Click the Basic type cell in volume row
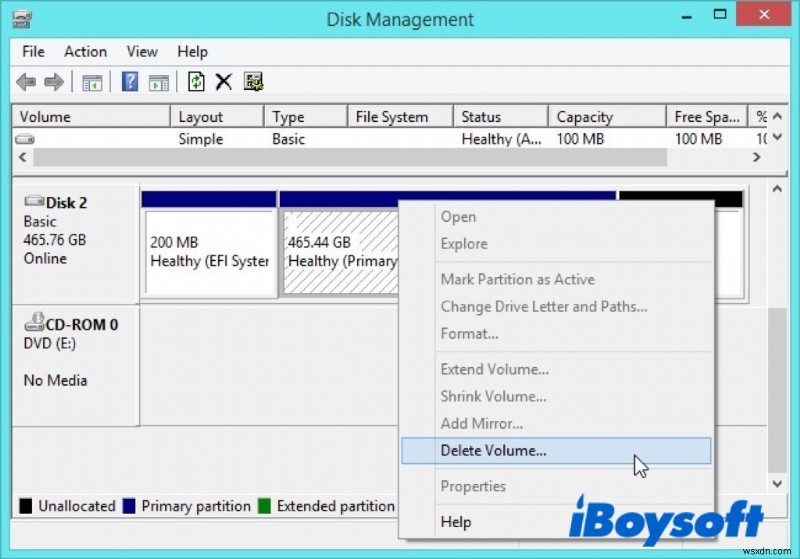The image size is (800, 559). [288, 139]
